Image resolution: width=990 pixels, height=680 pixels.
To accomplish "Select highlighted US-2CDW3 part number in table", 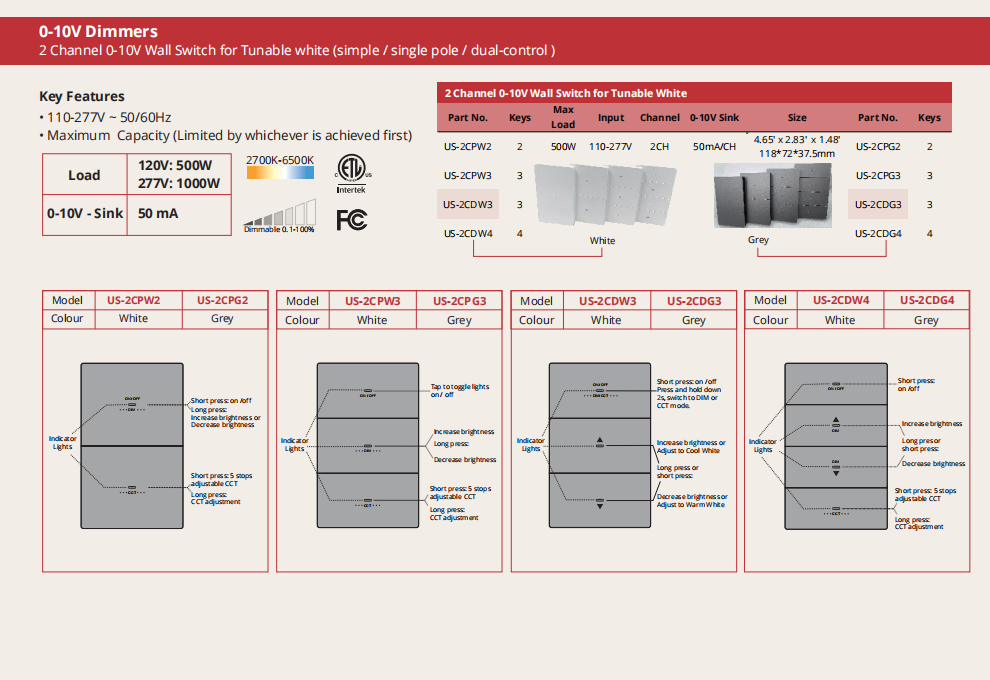I will point(468,204).
